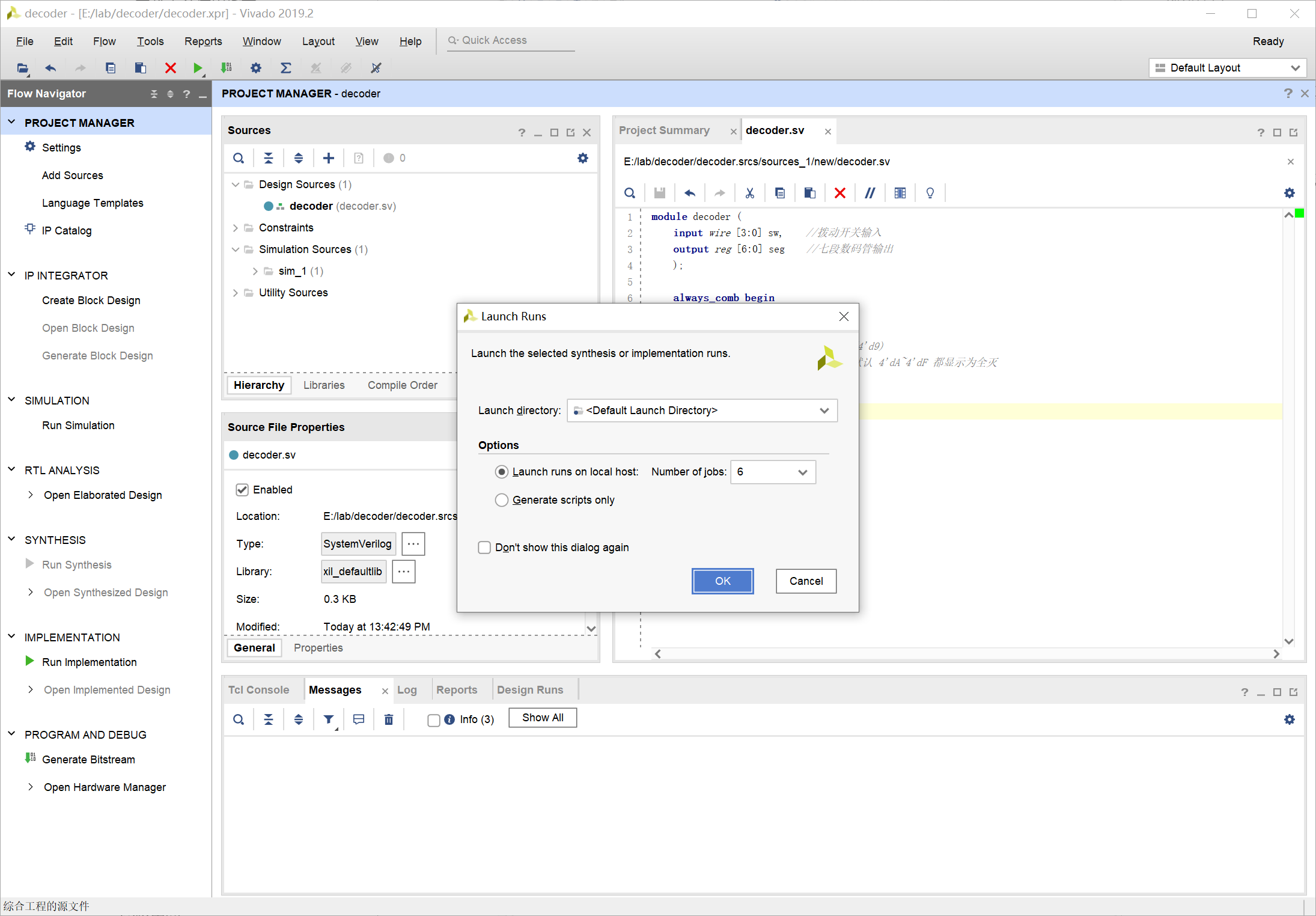Viewport: 1316px width, 916px height.
Task: Select the Generate scripts only radio button
Action: 502,500
